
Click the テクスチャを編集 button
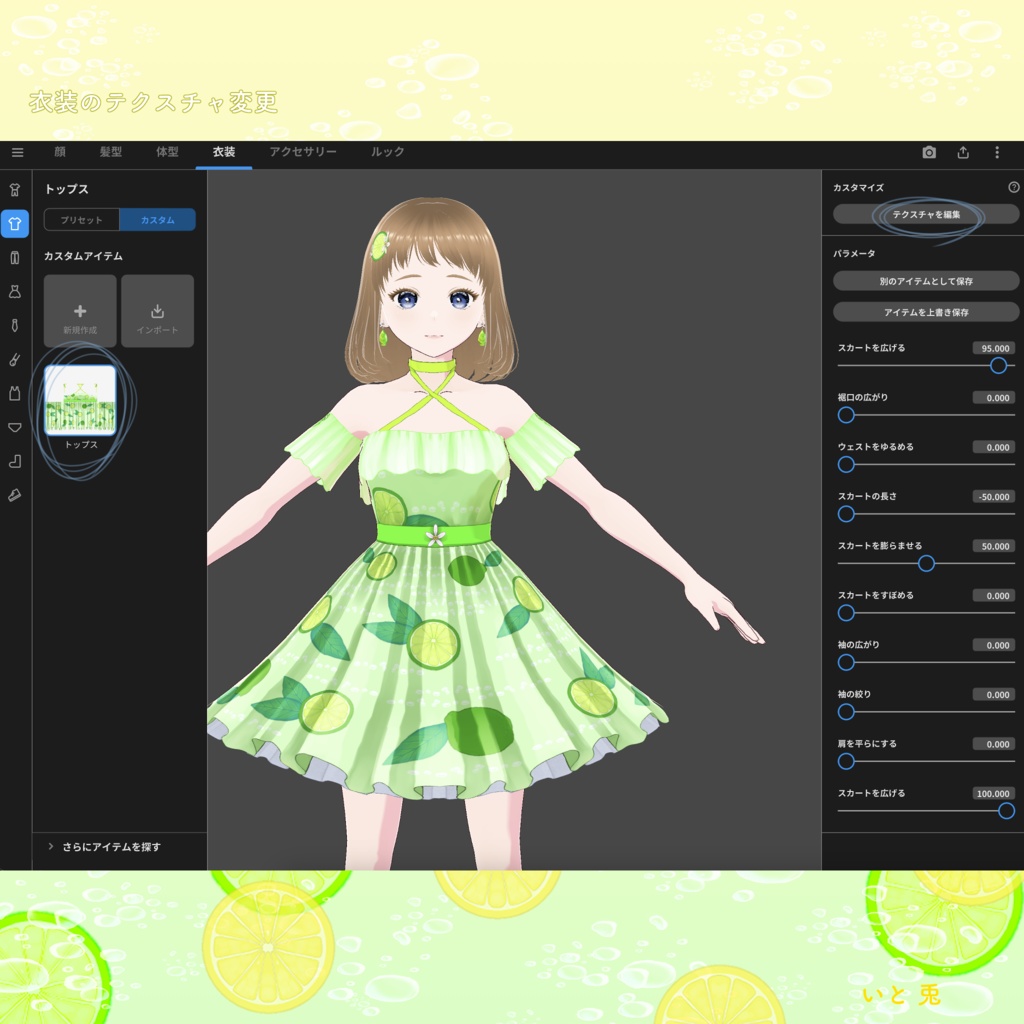pyautogui.click(x=926, y=214)
